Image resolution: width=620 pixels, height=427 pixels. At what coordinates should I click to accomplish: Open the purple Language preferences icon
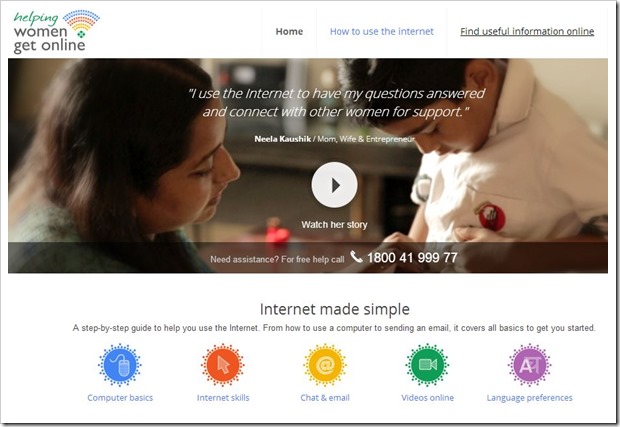[x=529, y=365]
